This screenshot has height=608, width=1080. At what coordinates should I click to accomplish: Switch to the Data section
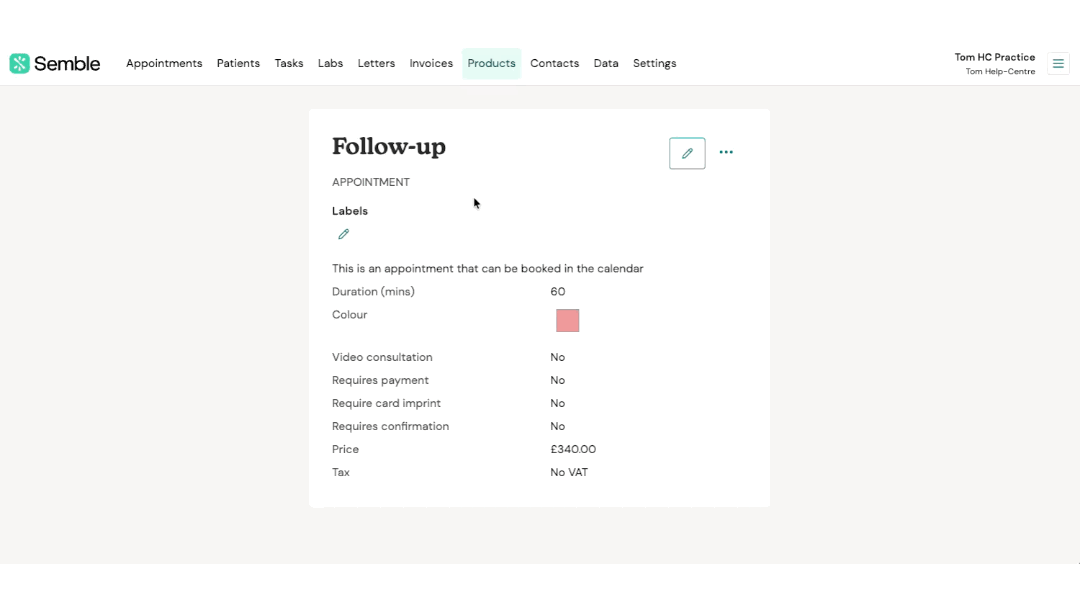pyautogui.click(x=606, y=64)
